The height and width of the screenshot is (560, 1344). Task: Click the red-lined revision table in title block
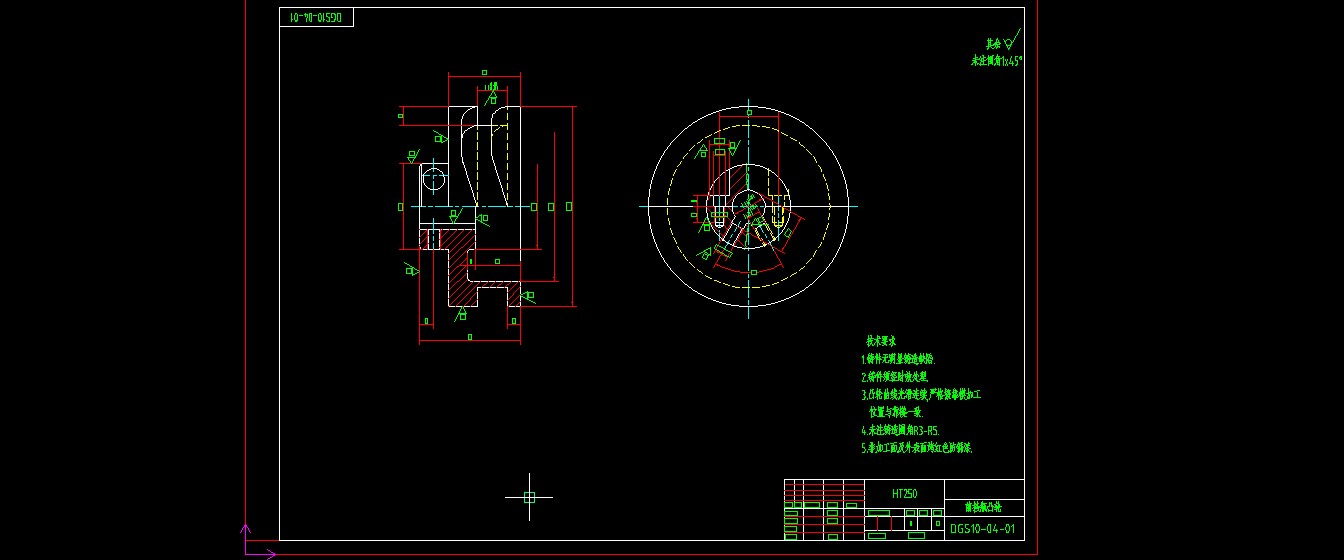[x=824, y=510]
